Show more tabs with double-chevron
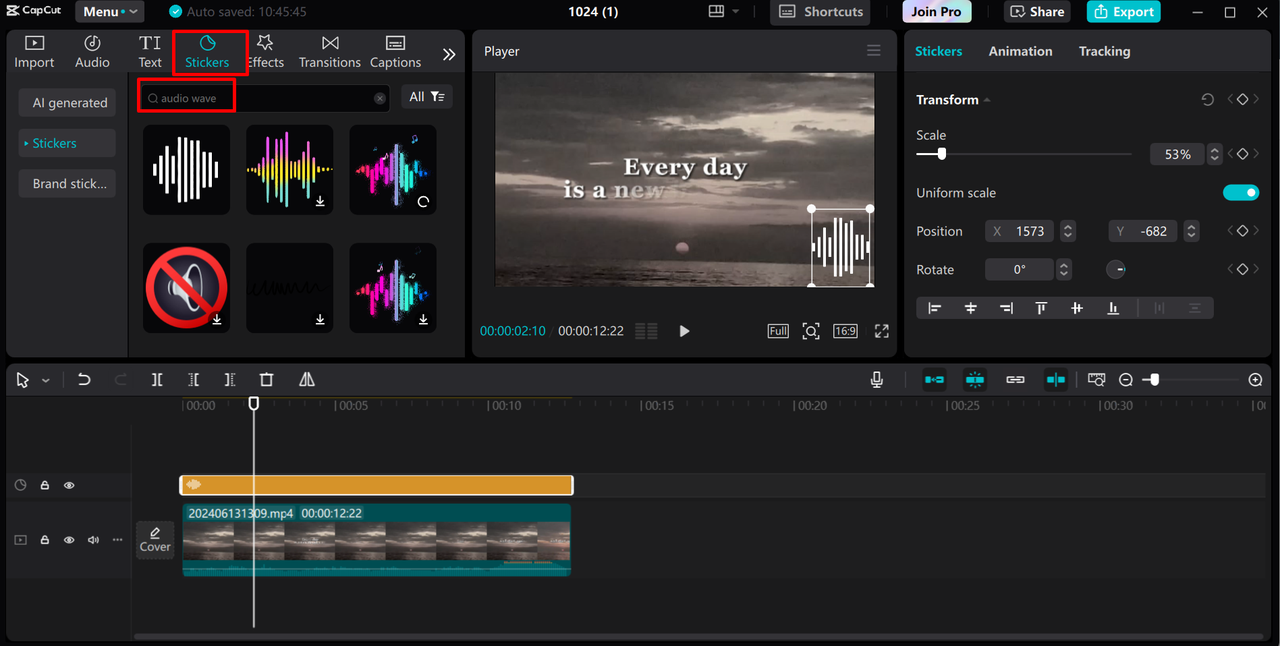Screen dimensions: 1280x646 click(449, 55)
